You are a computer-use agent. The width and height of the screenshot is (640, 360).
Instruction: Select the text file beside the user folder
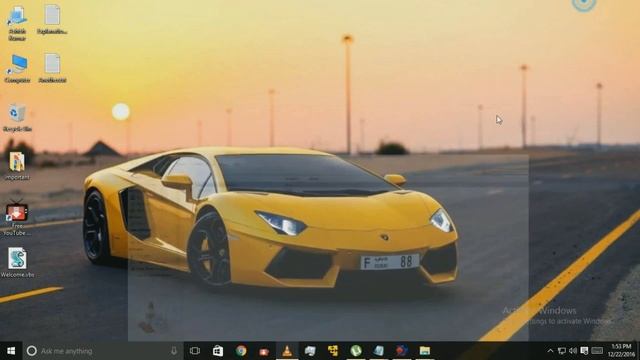coord(52,20)
